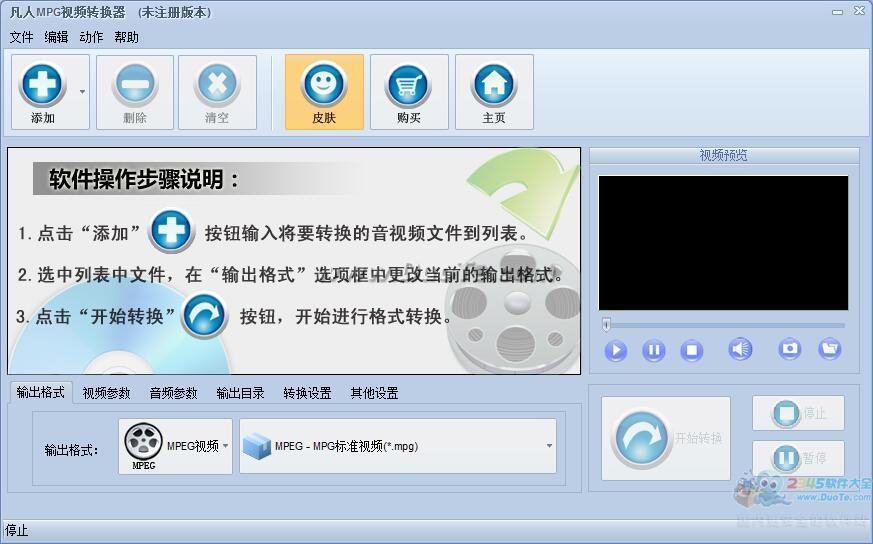Click the 开始转换 (Start conversion) button

tap(666, 438)
